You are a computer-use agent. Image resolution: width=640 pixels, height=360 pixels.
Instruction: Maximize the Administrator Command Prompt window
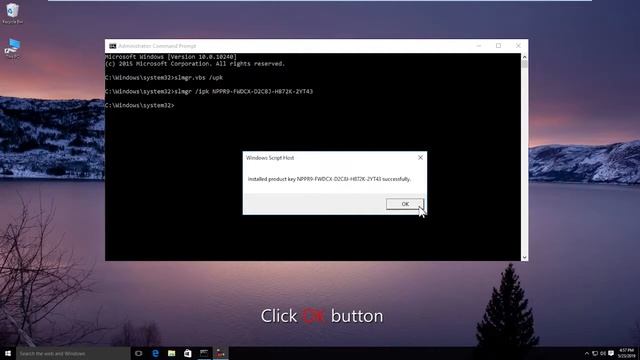(x=498, y=46)
